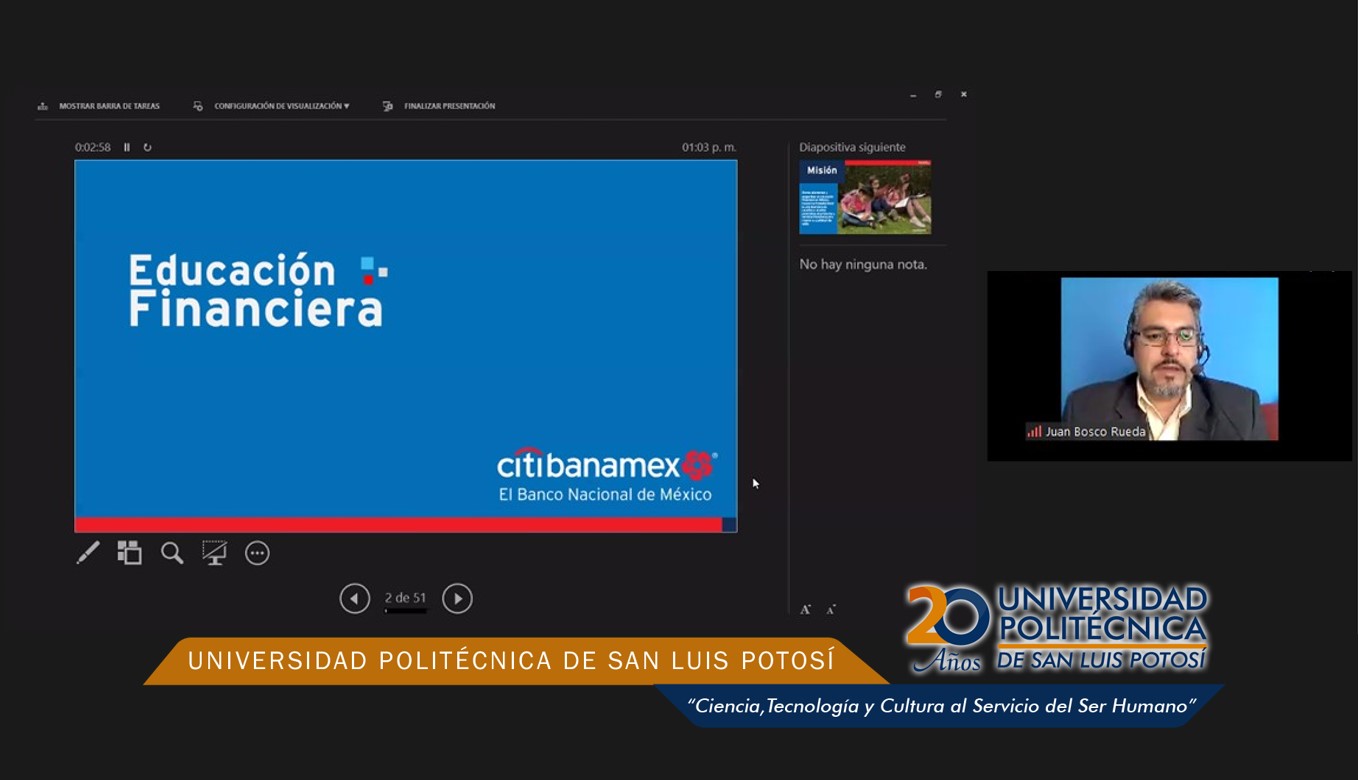
Task: Click the Juan Bosco Rueda video tile
Action: point(1168,360)
